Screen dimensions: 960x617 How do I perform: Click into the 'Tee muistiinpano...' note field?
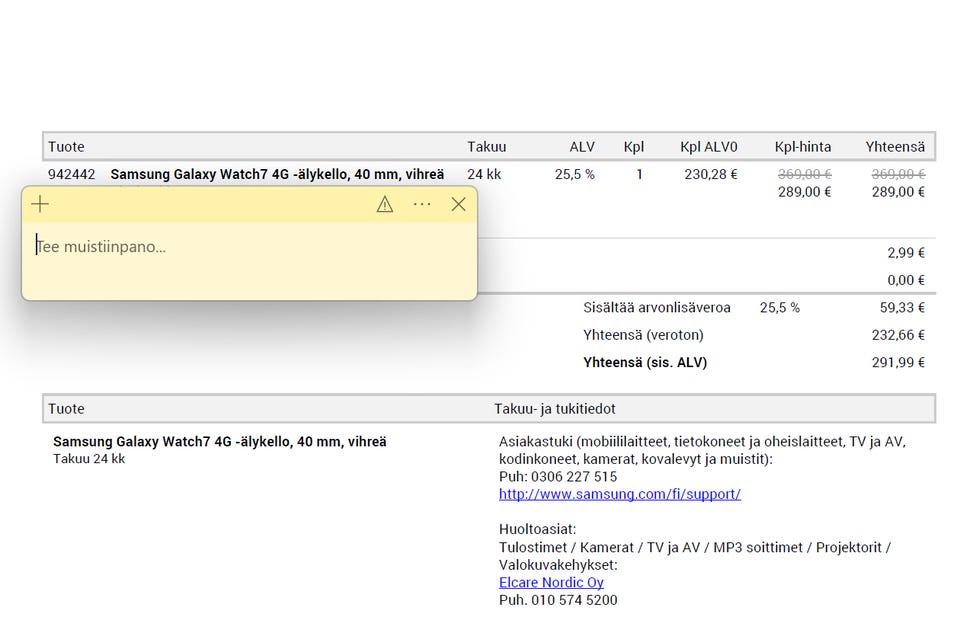tap(249, 260)
